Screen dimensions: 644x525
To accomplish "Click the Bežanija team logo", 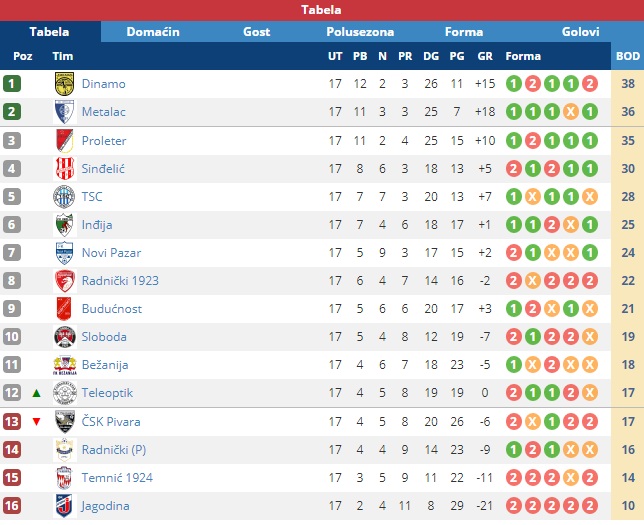I will [x=64, y=365].
